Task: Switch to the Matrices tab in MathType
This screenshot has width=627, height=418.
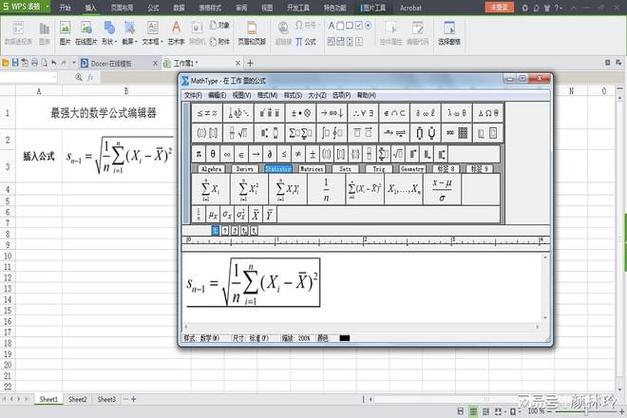Action: pyautogui.click(x=312, y=169)
